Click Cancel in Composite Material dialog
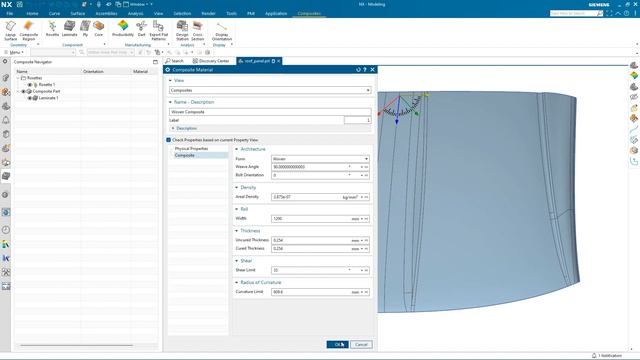640x360 pixels. [x=361, y=344]
